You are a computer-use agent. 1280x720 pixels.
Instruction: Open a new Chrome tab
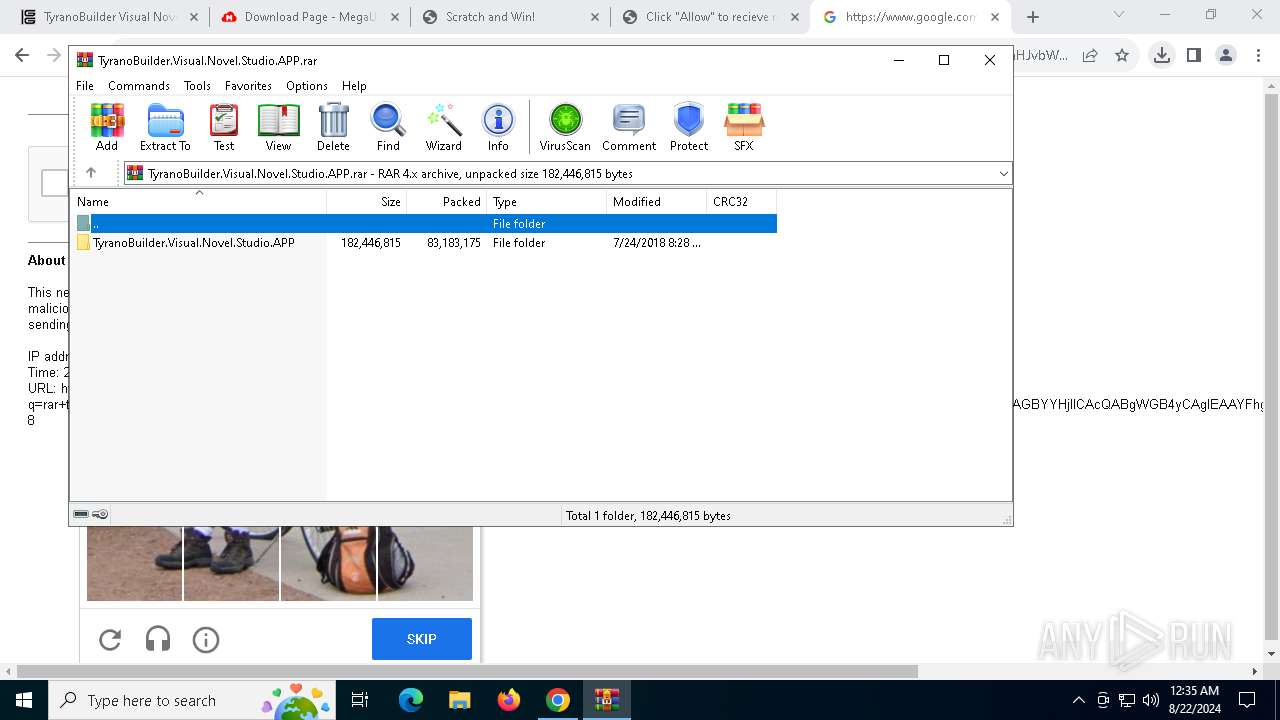click(1033, 17)
